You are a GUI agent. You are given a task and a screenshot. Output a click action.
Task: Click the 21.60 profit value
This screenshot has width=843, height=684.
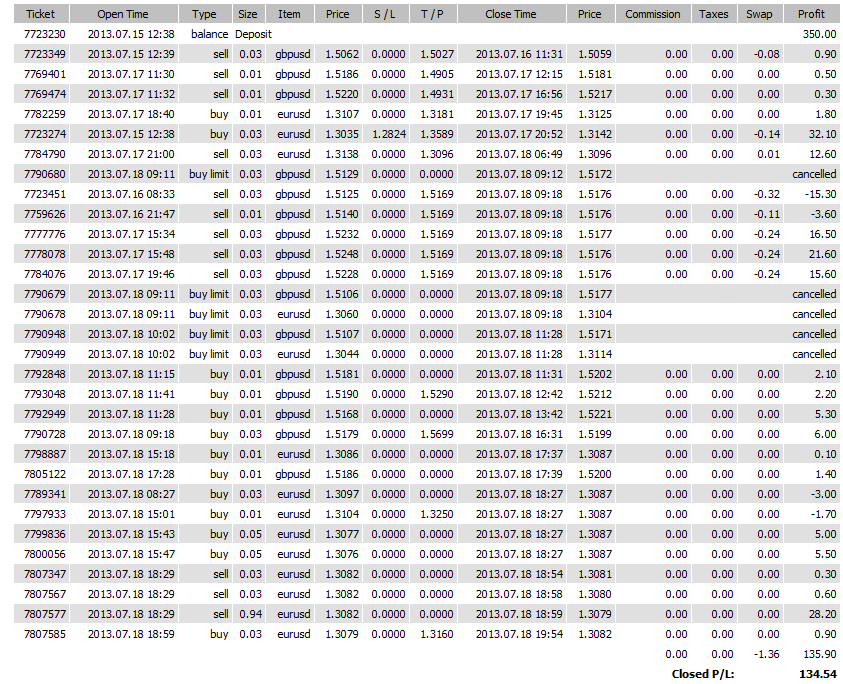point(823,254)
